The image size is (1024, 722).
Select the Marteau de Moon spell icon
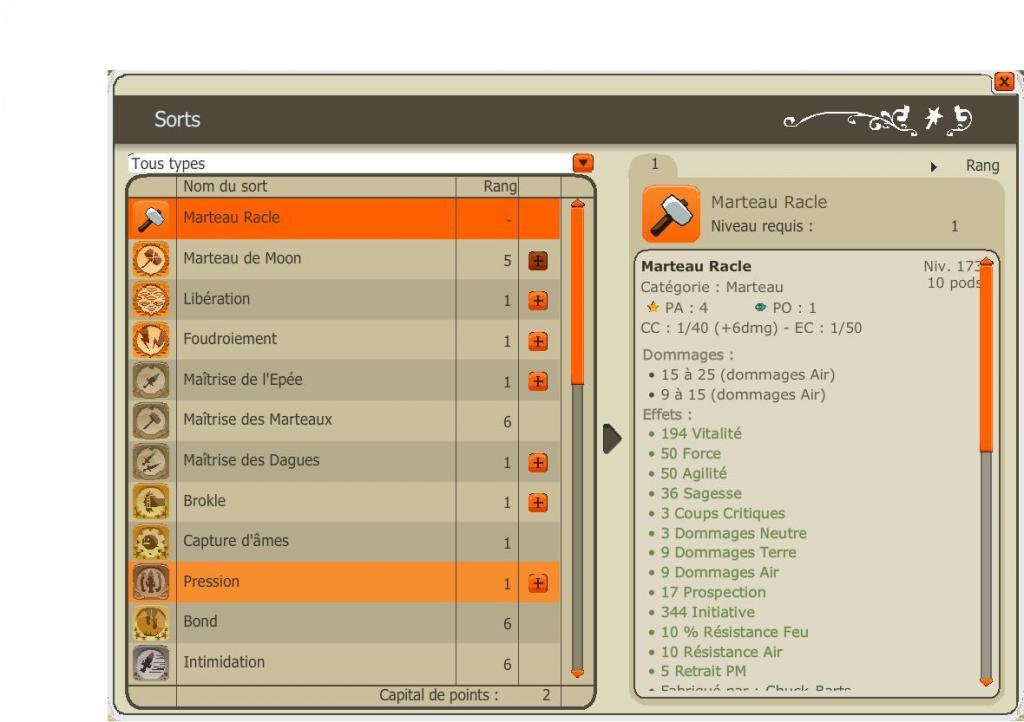coord(151,259)
